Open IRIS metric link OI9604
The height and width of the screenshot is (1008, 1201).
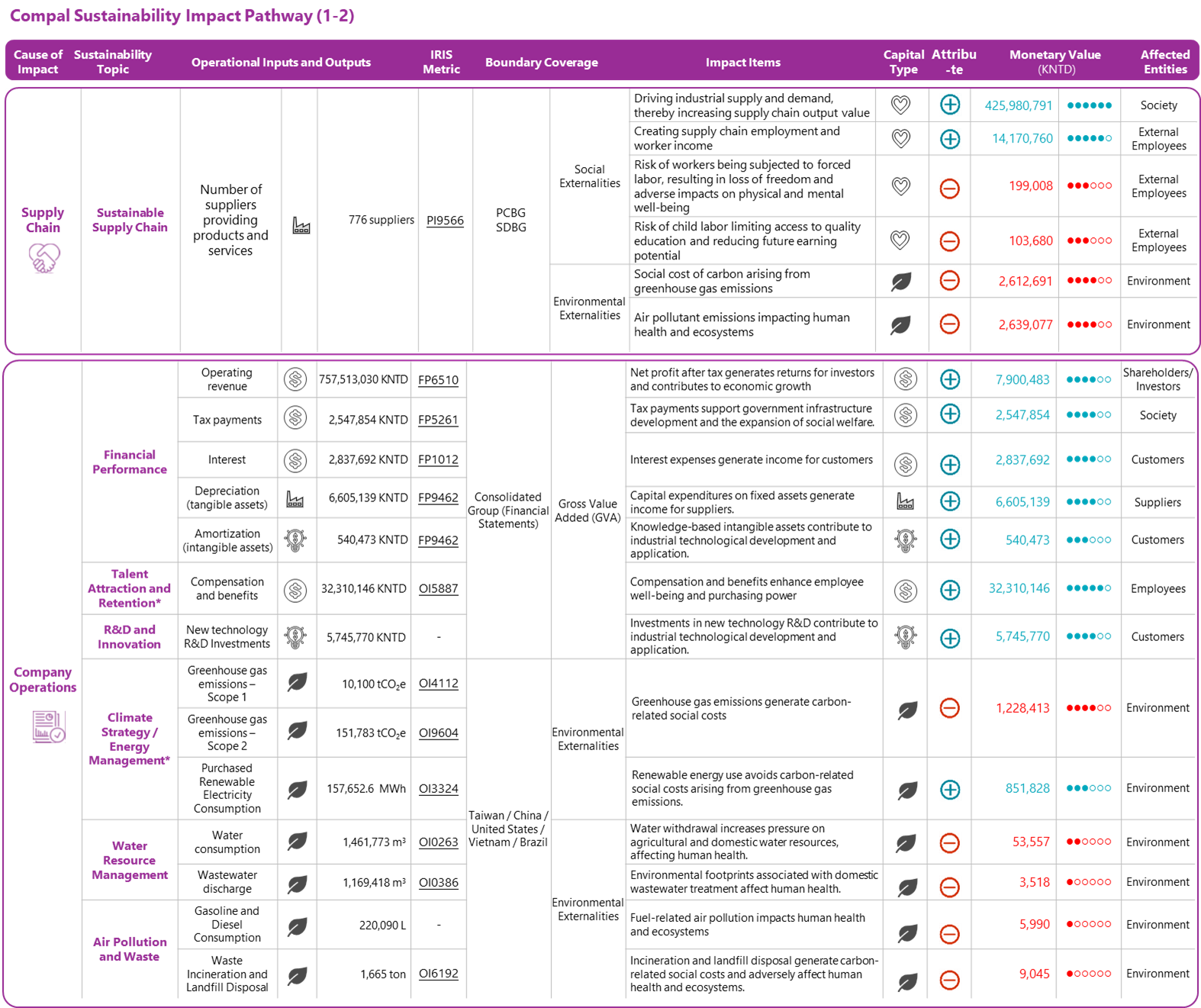pyautogui.click(x=439, y=733)
